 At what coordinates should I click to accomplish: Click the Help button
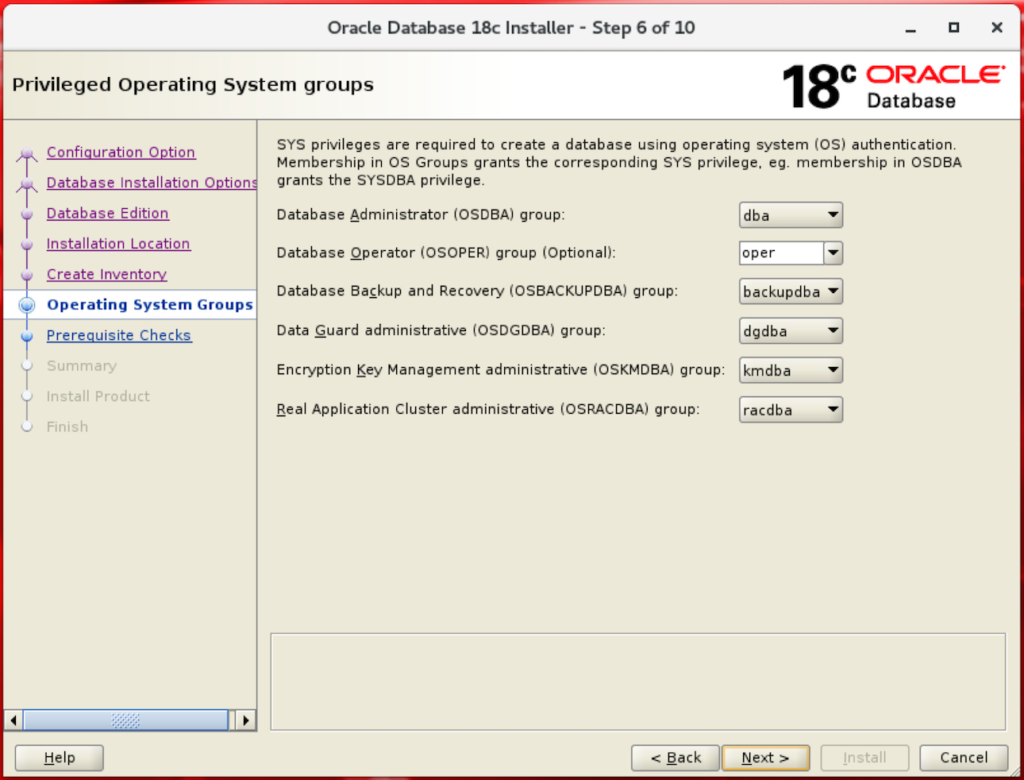[x=59, y=758]
